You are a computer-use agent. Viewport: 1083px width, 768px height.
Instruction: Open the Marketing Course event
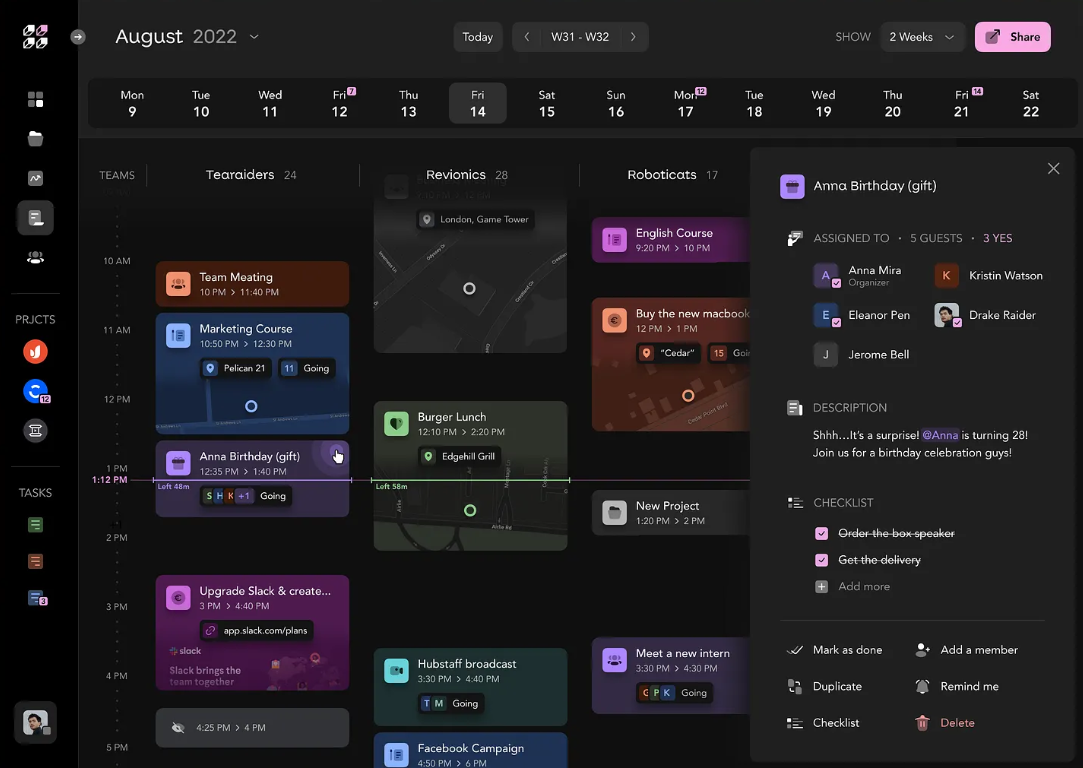click(x=252, y=373)
